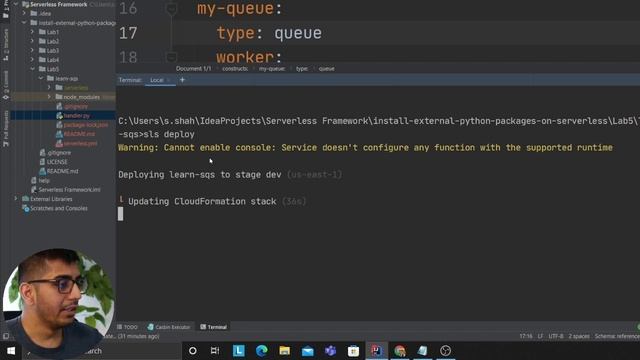Viewport: 640px width, 360px height.
Task: Expand the .idea folder
Action: tap(24, 13)
